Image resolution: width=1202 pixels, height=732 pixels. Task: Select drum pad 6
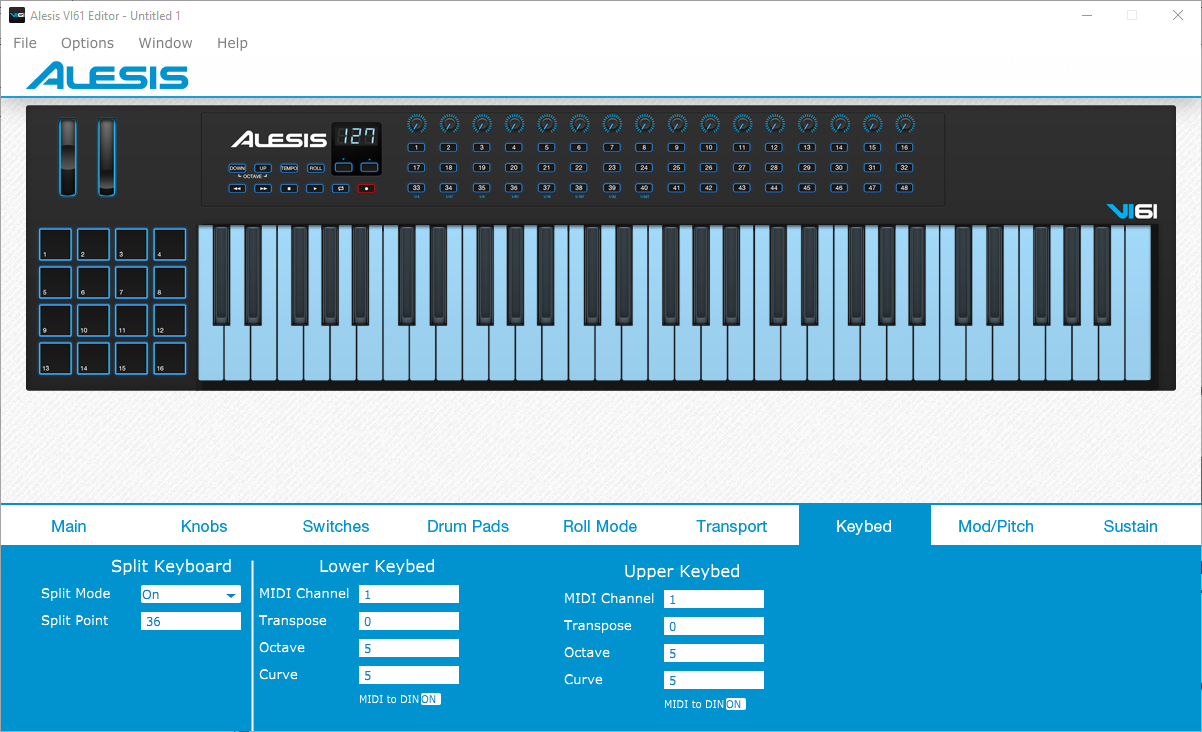tap(94, 283)
